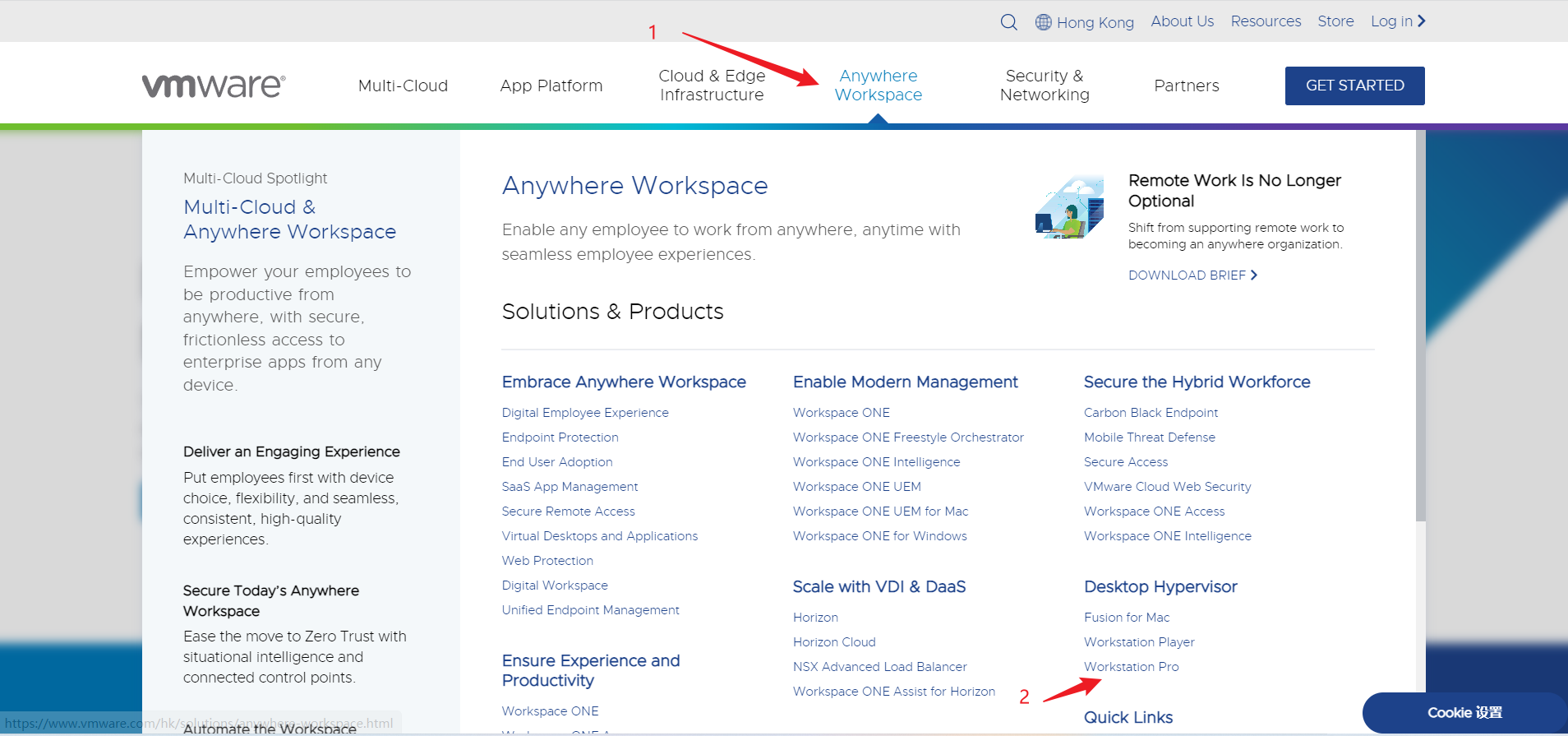The height and width of the screenshot is (736, 1568).
Task: Open Workstation Pro link
Action: [1131, 667]
